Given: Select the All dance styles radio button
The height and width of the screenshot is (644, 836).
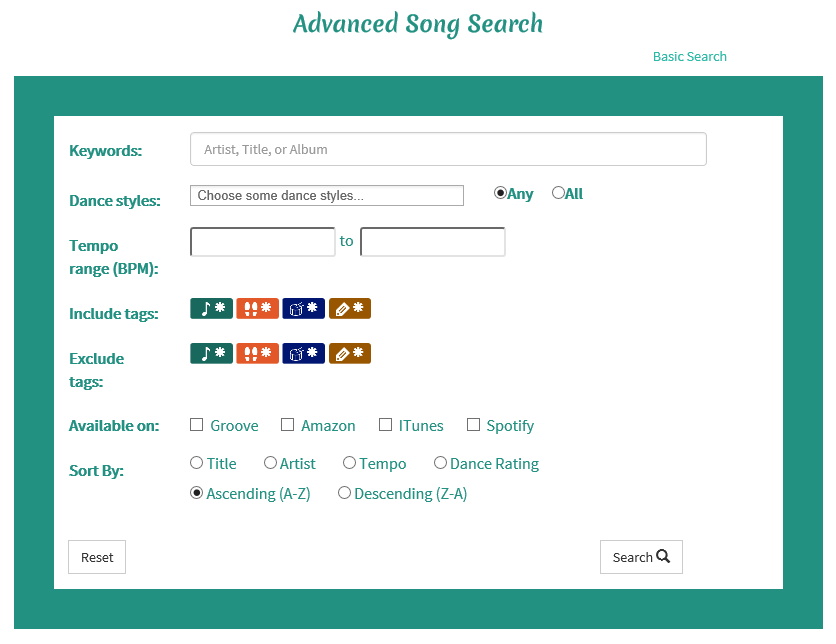Looking at the screenshot, I should point(558,193).
